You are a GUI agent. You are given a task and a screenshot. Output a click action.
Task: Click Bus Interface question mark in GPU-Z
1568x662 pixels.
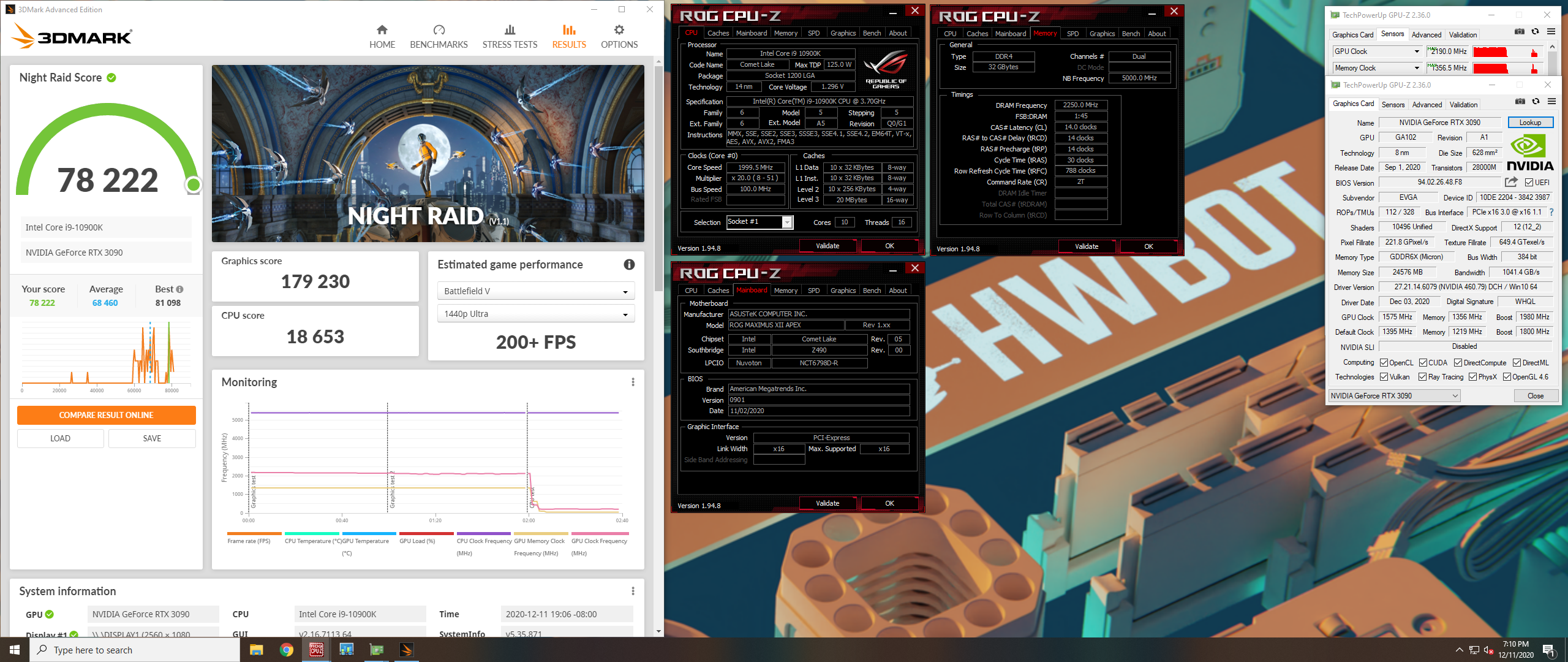[x=1551, y=212]
